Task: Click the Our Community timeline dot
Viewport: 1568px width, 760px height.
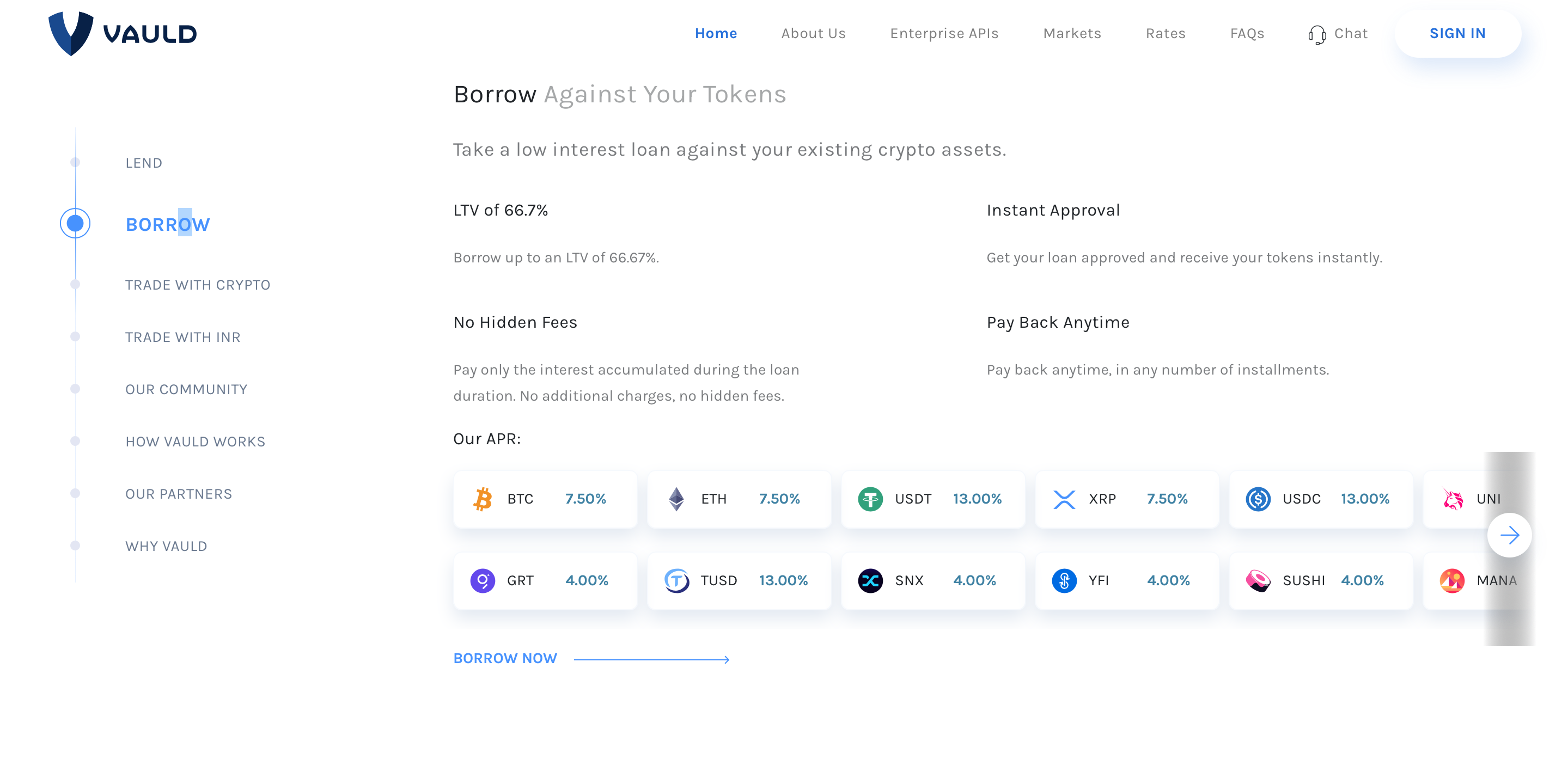Action: [75, 388]
